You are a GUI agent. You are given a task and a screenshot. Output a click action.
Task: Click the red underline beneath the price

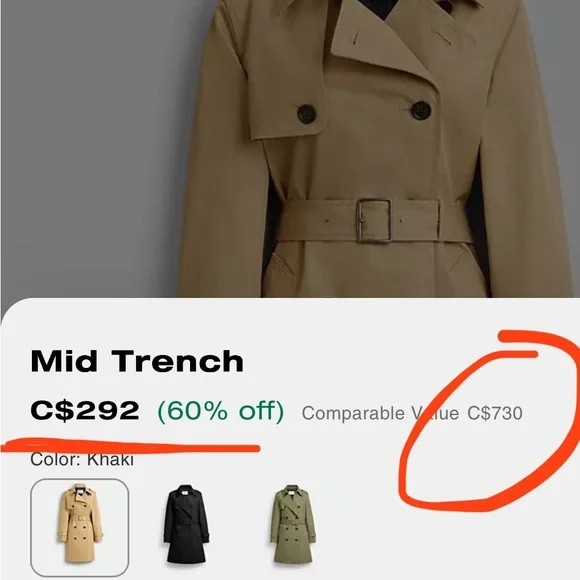(130, 445)
